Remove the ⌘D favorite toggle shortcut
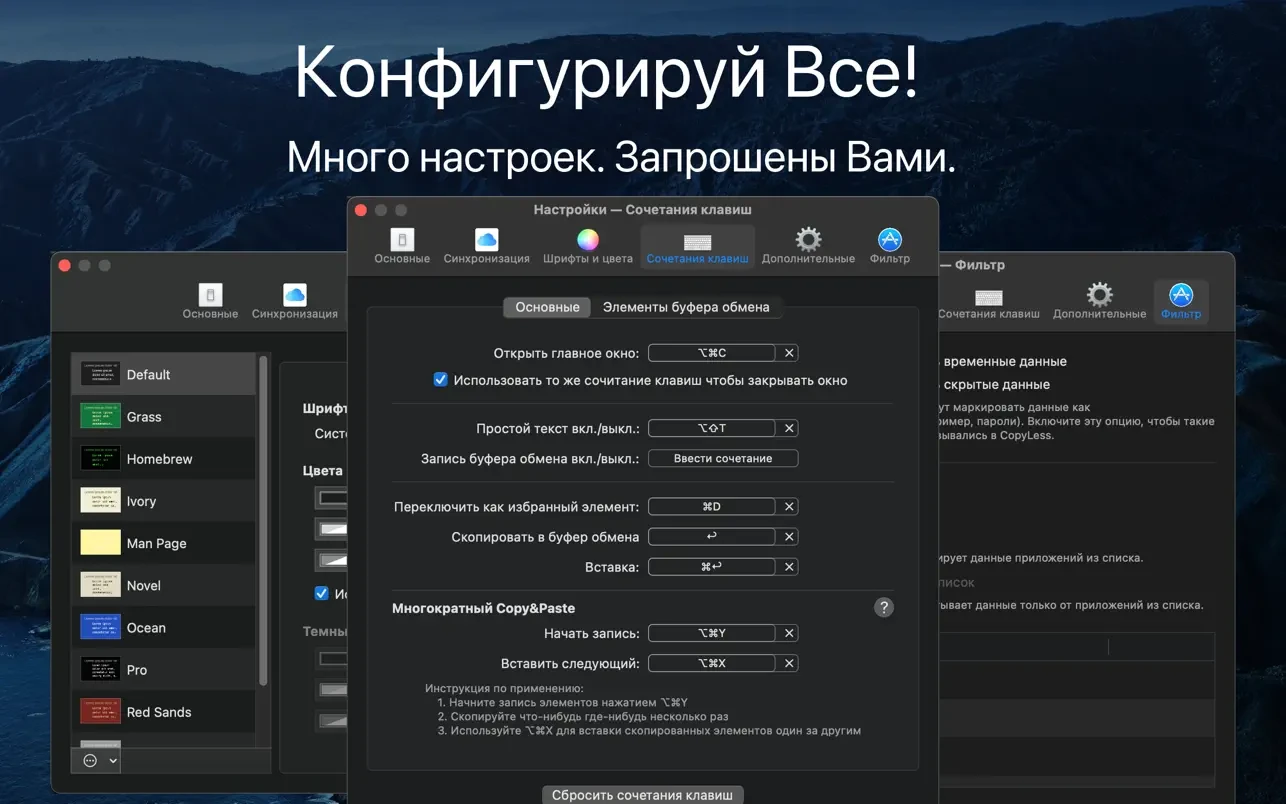The width and height of the screenshot is (1286, 804). point(789,507)
